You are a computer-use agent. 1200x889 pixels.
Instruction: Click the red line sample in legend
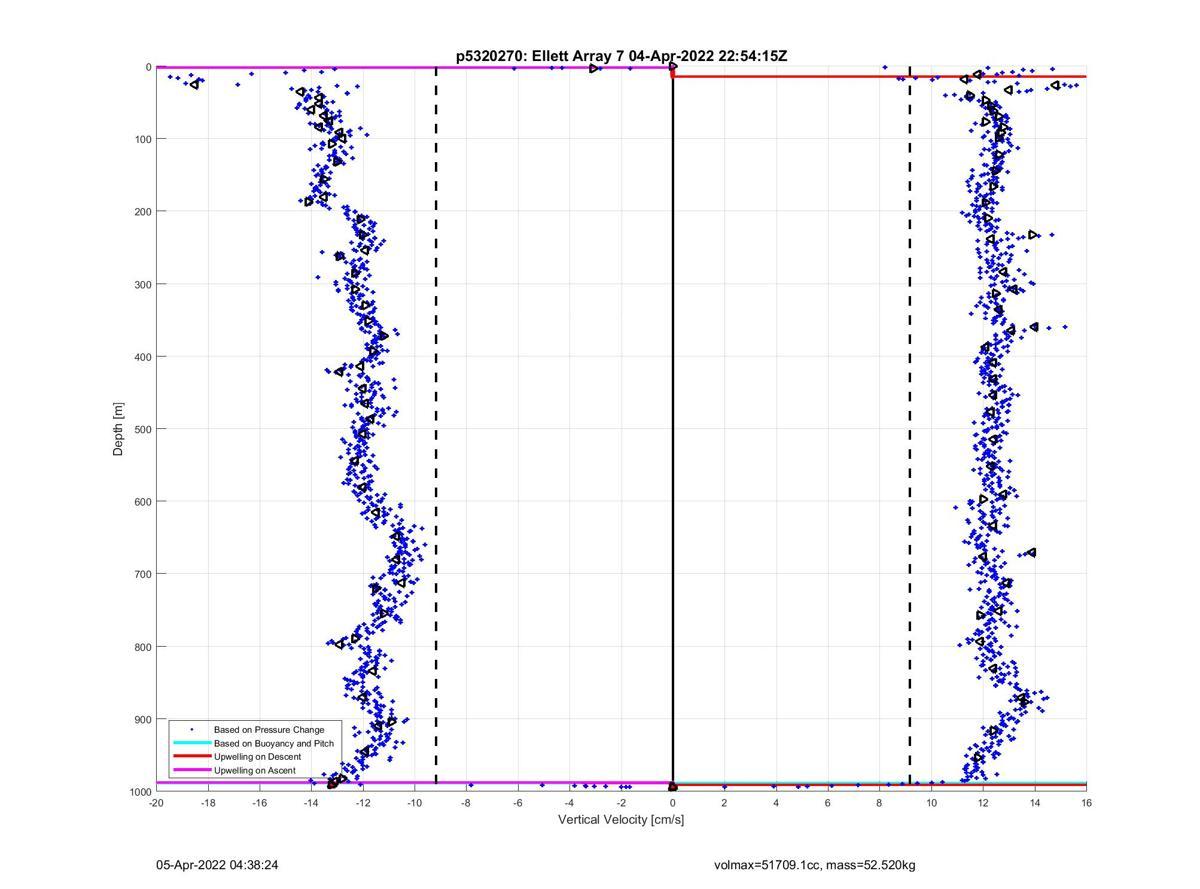point(191,757)
